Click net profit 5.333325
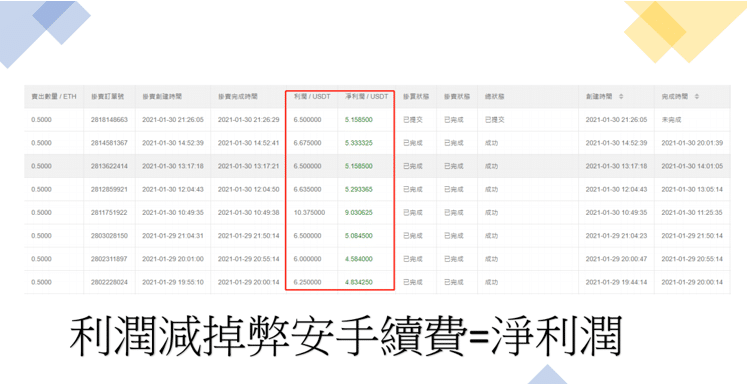The height and width of the screenshot is (384, 747). click(359, 143)
